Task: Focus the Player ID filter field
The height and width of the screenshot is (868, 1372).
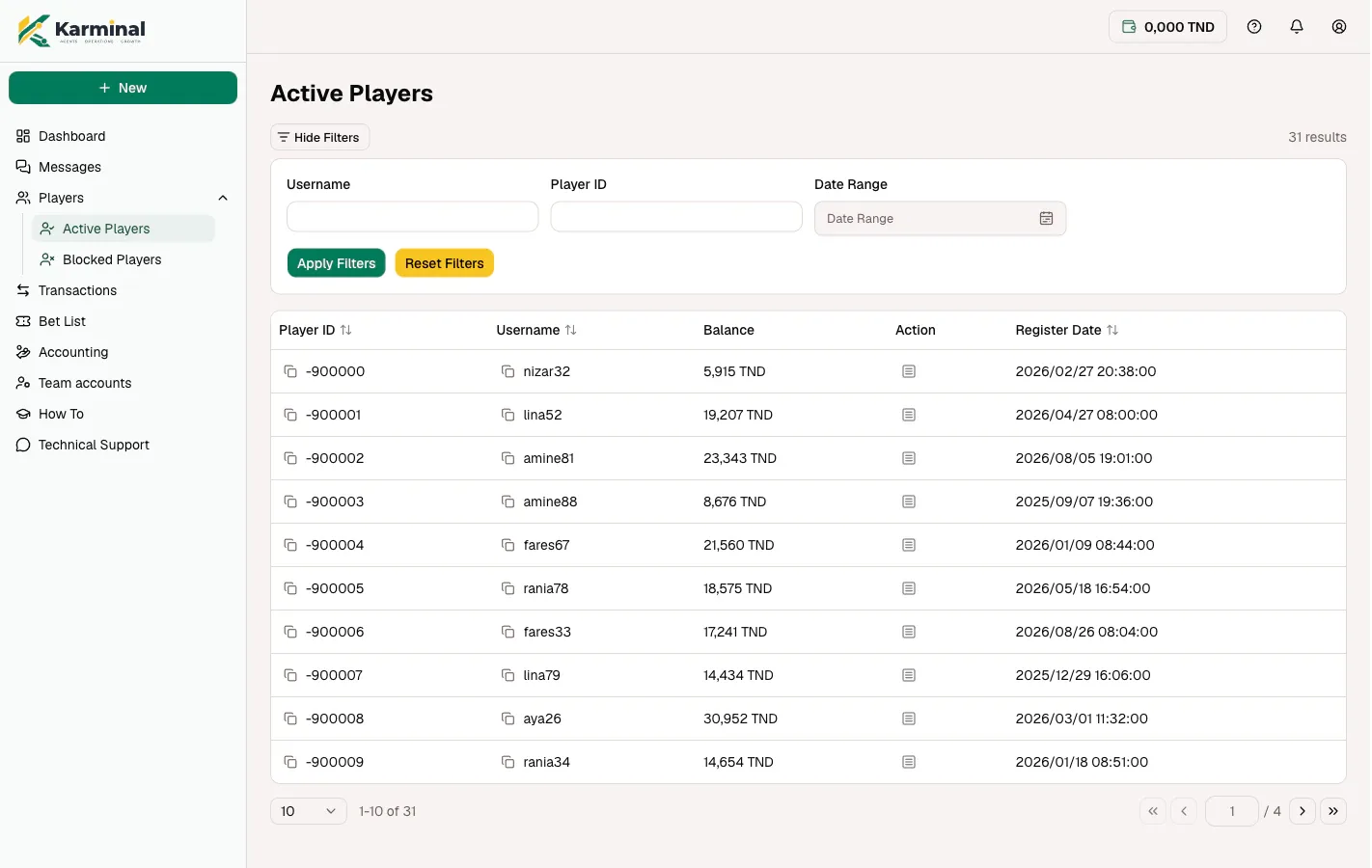Action: tap(676, 217)
